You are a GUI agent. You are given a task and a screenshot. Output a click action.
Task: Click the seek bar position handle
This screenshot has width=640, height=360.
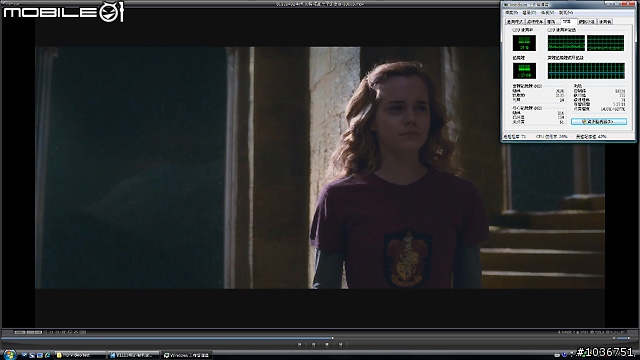click(332, 338)
